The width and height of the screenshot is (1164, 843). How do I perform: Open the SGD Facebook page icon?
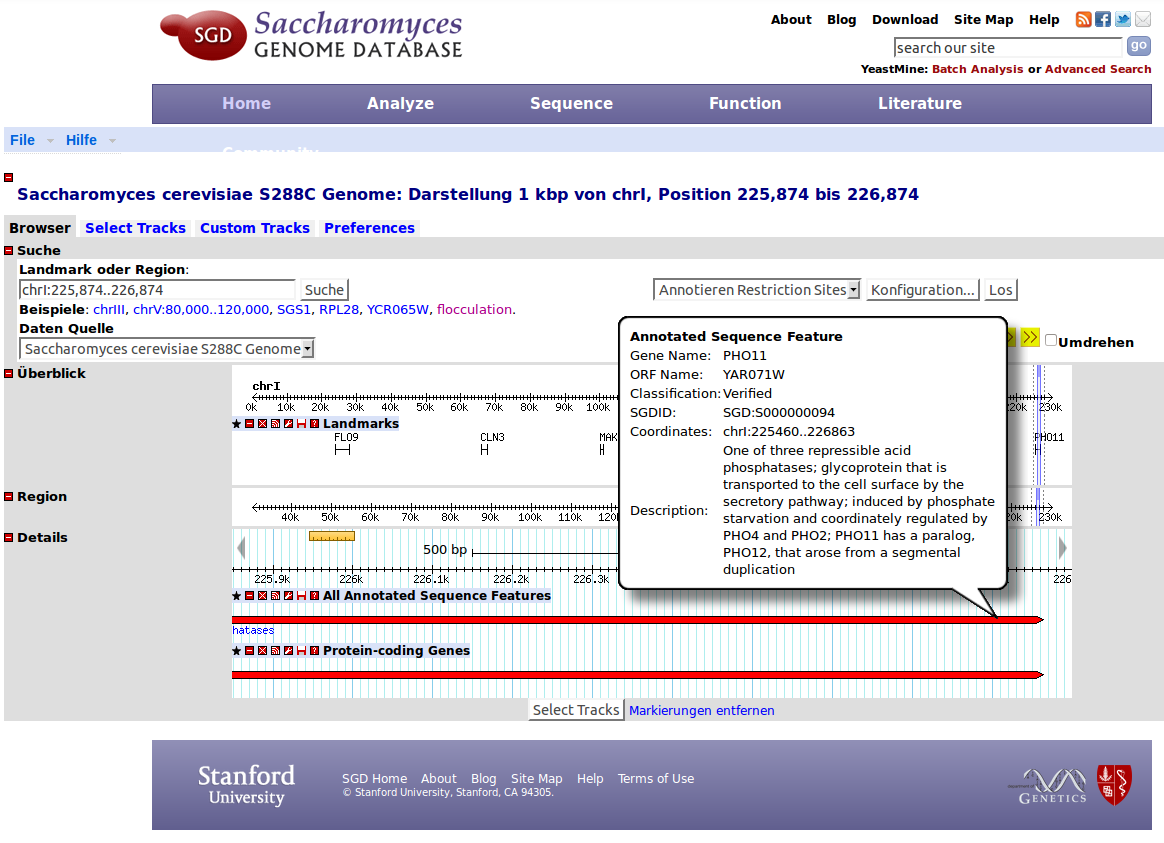click(x=1103, y=19)
